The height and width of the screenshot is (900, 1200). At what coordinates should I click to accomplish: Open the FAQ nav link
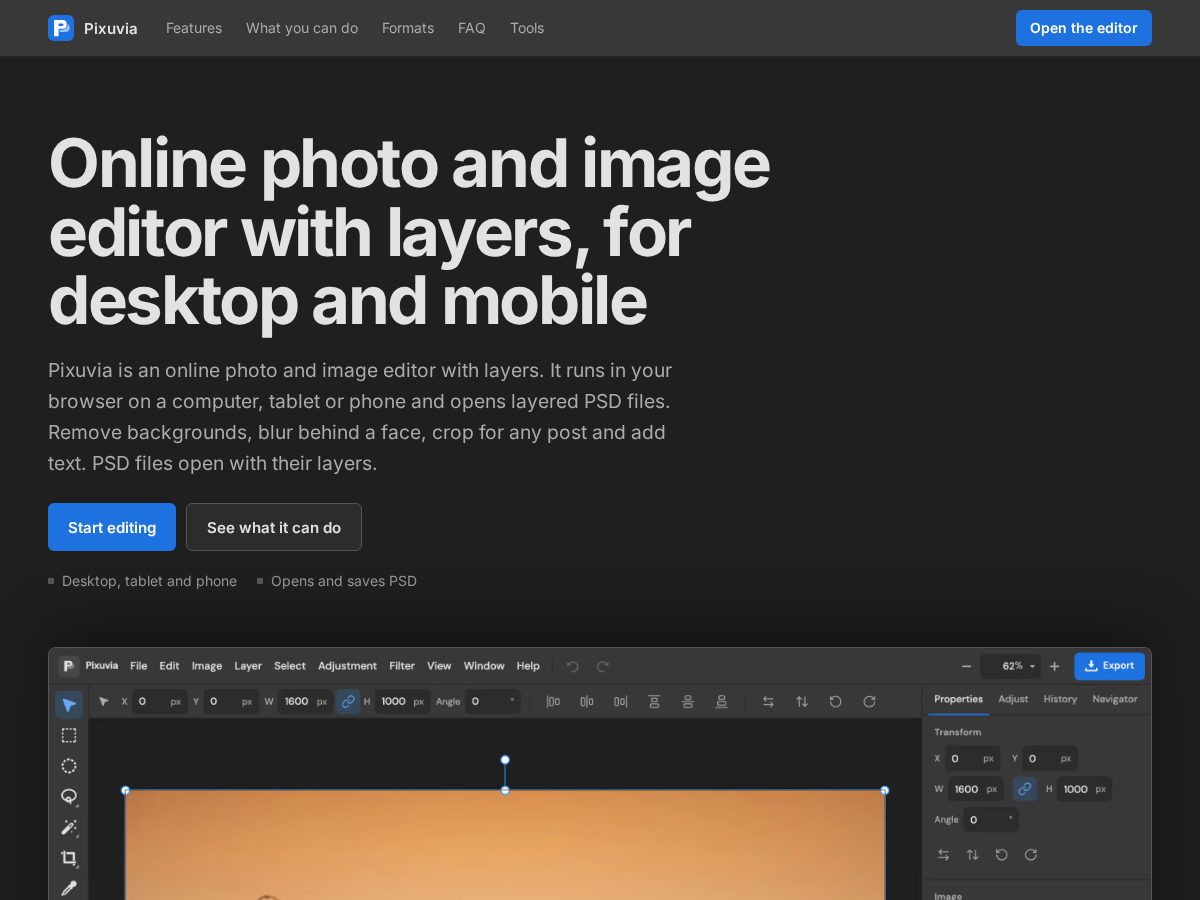[x=472, y=28]
